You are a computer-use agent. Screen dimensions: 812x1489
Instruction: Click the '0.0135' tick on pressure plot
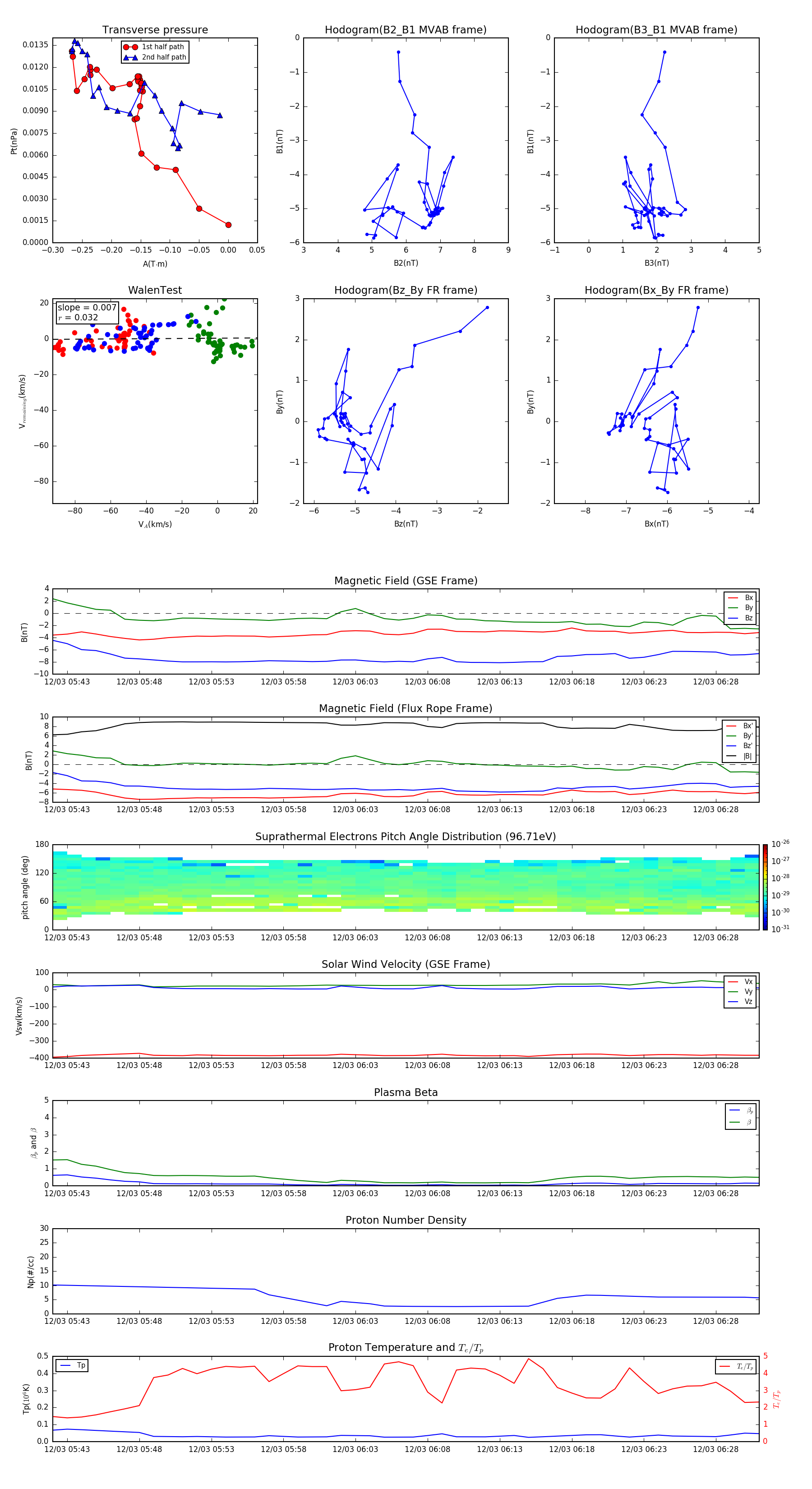pyautogui.click(x=36, y=45)
